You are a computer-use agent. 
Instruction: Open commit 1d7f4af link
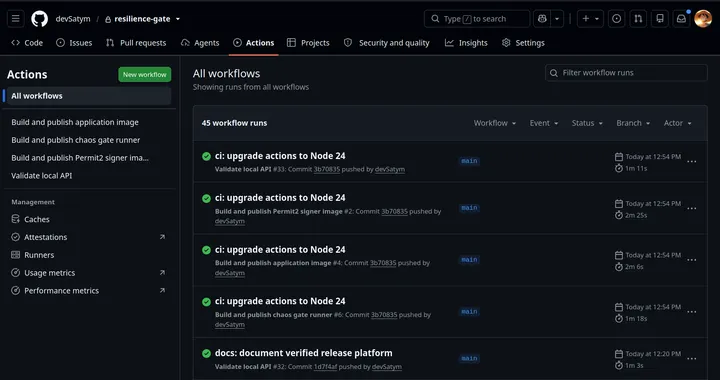pyautogui.click(x=325, y=367)
